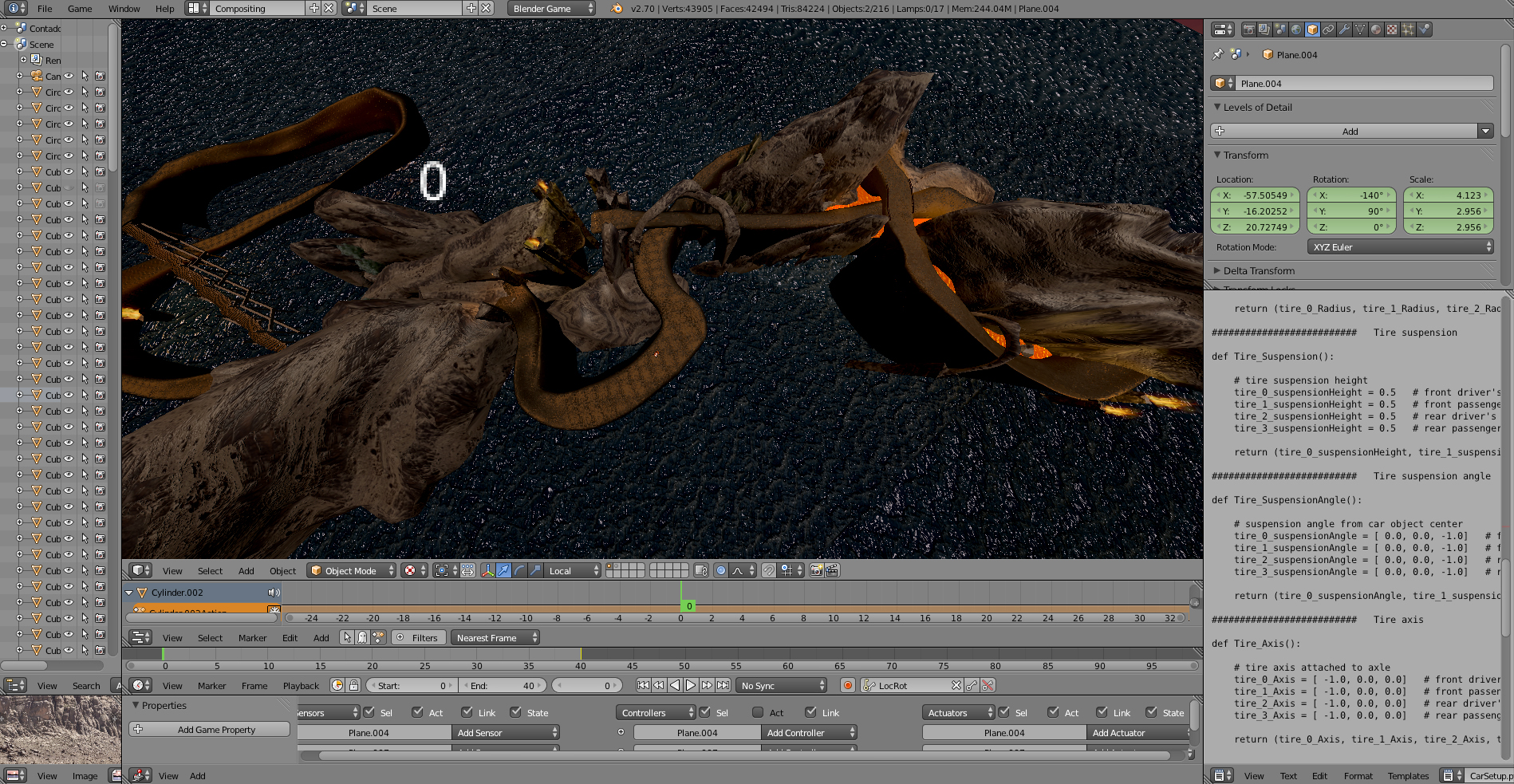The image size is (1514, 784).
Task: Enable the rotate manipulator arc icon
Action: click(x=520, y=570)
